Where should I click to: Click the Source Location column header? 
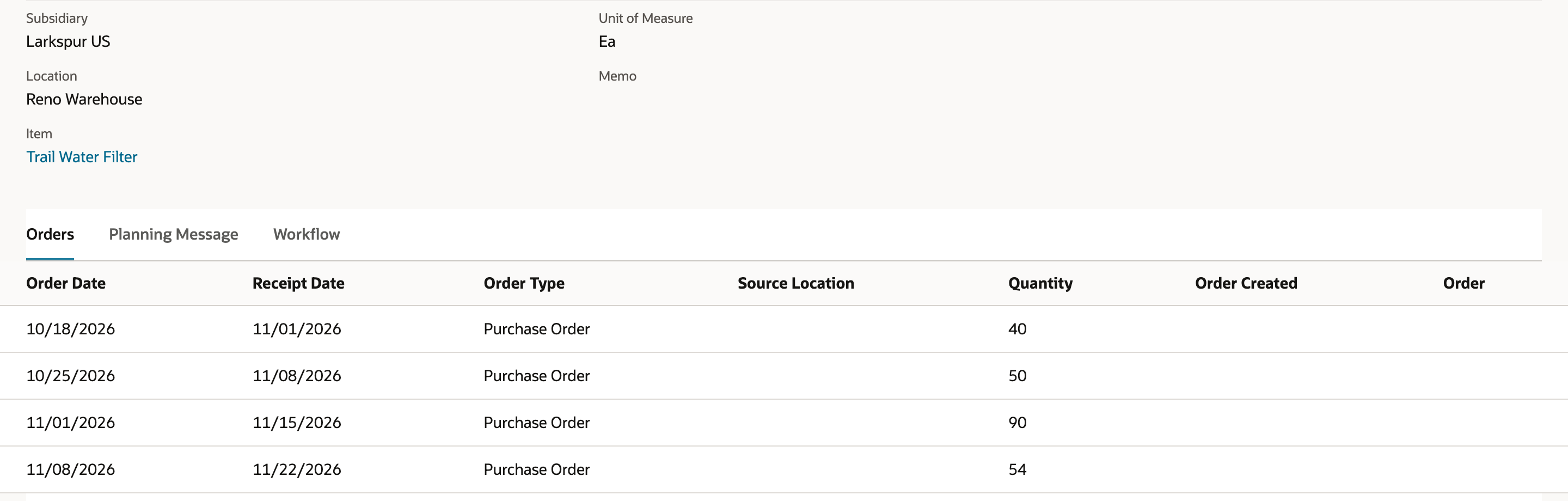pos(795,283)
